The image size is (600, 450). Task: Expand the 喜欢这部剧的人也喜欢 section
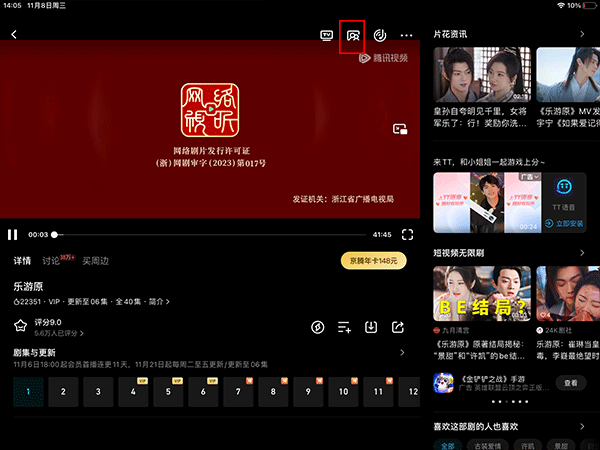[582, 426]
